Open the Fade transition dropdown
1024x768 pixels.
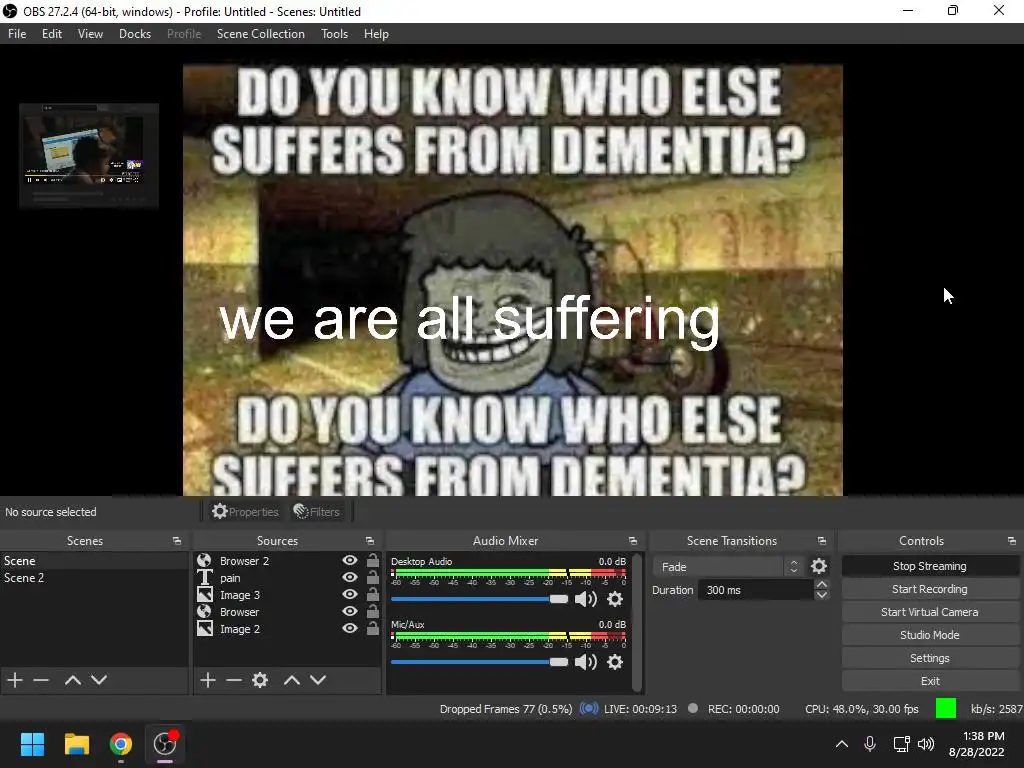click(728, 567)
